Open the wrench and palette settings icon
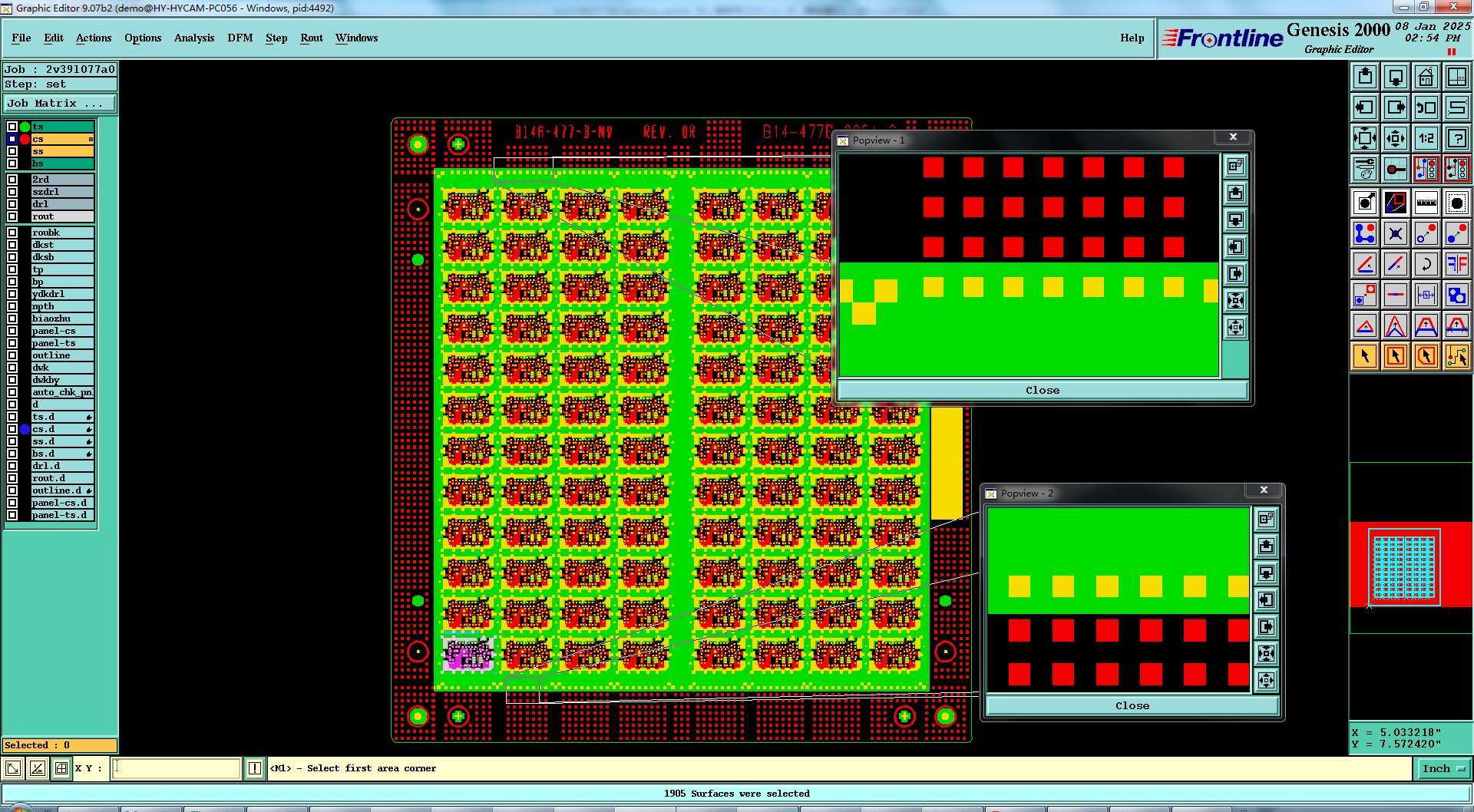Viewport: 1474px width, 812px height. [1365, 169]
